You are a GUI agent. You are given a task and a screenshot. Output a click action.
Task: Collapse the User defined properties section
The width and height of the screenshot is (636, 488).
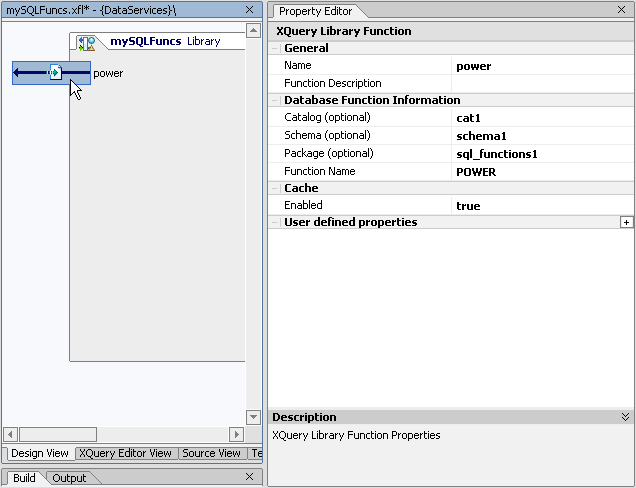[275, 222]
